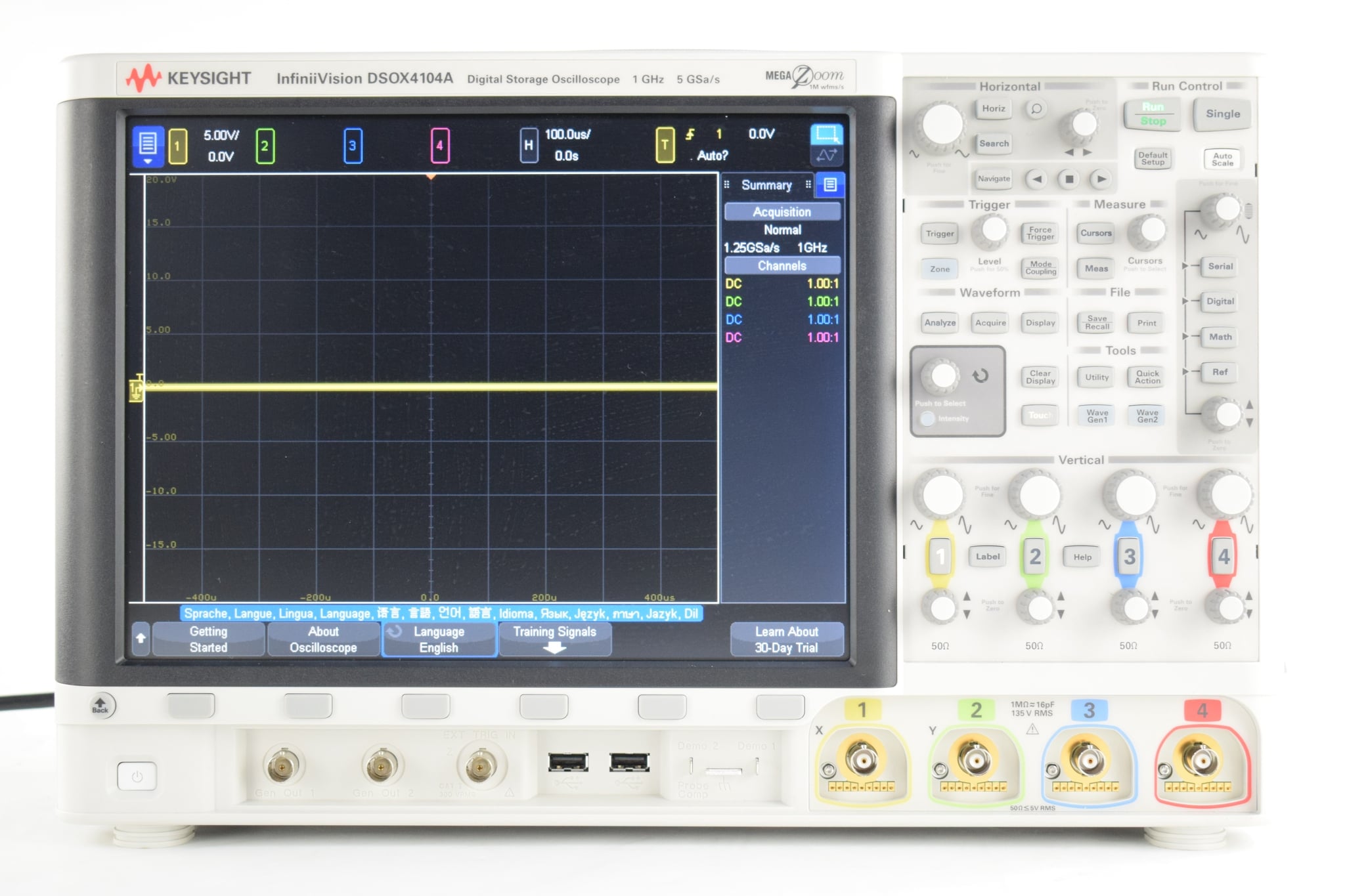Screen dimensions: 1345x896
Task: Expand the Training Signals softkey menu
Action: (555, 639)
